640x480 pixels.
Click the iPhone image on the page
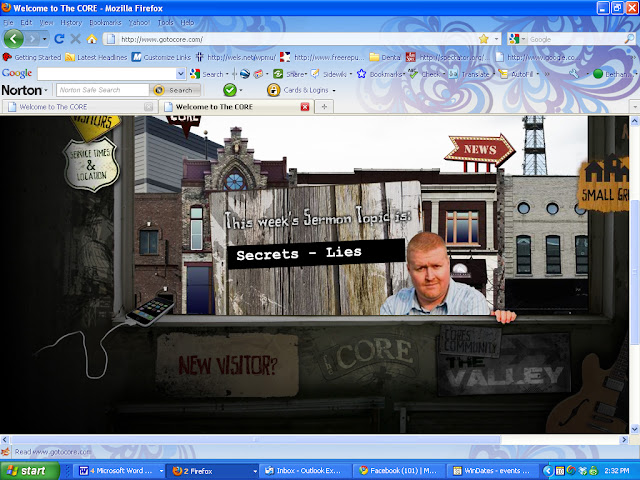pyautogui.click(x=151, y=310)
